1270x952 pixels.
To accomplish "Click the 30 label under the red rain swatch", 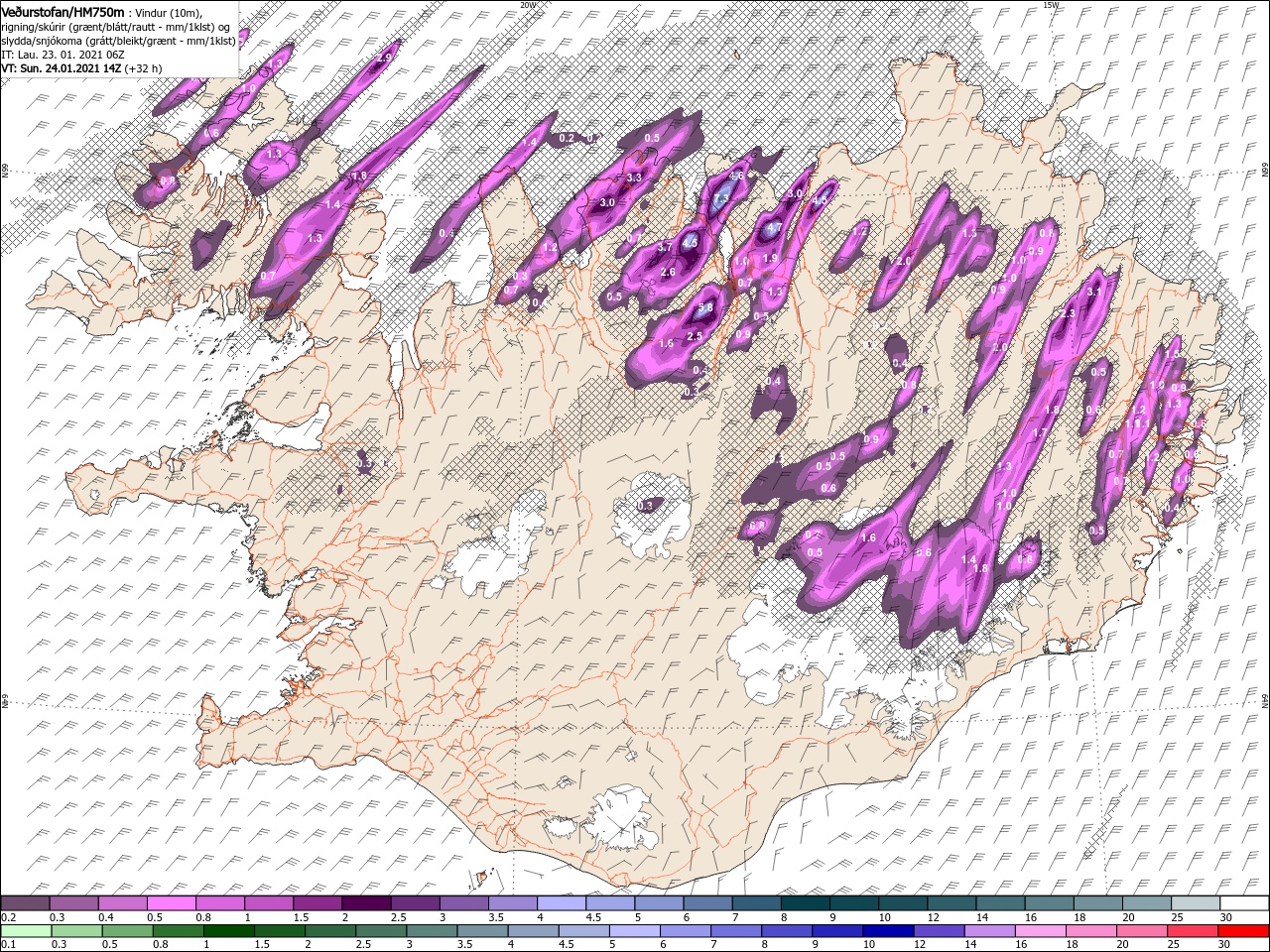I will coord(1223,944).
